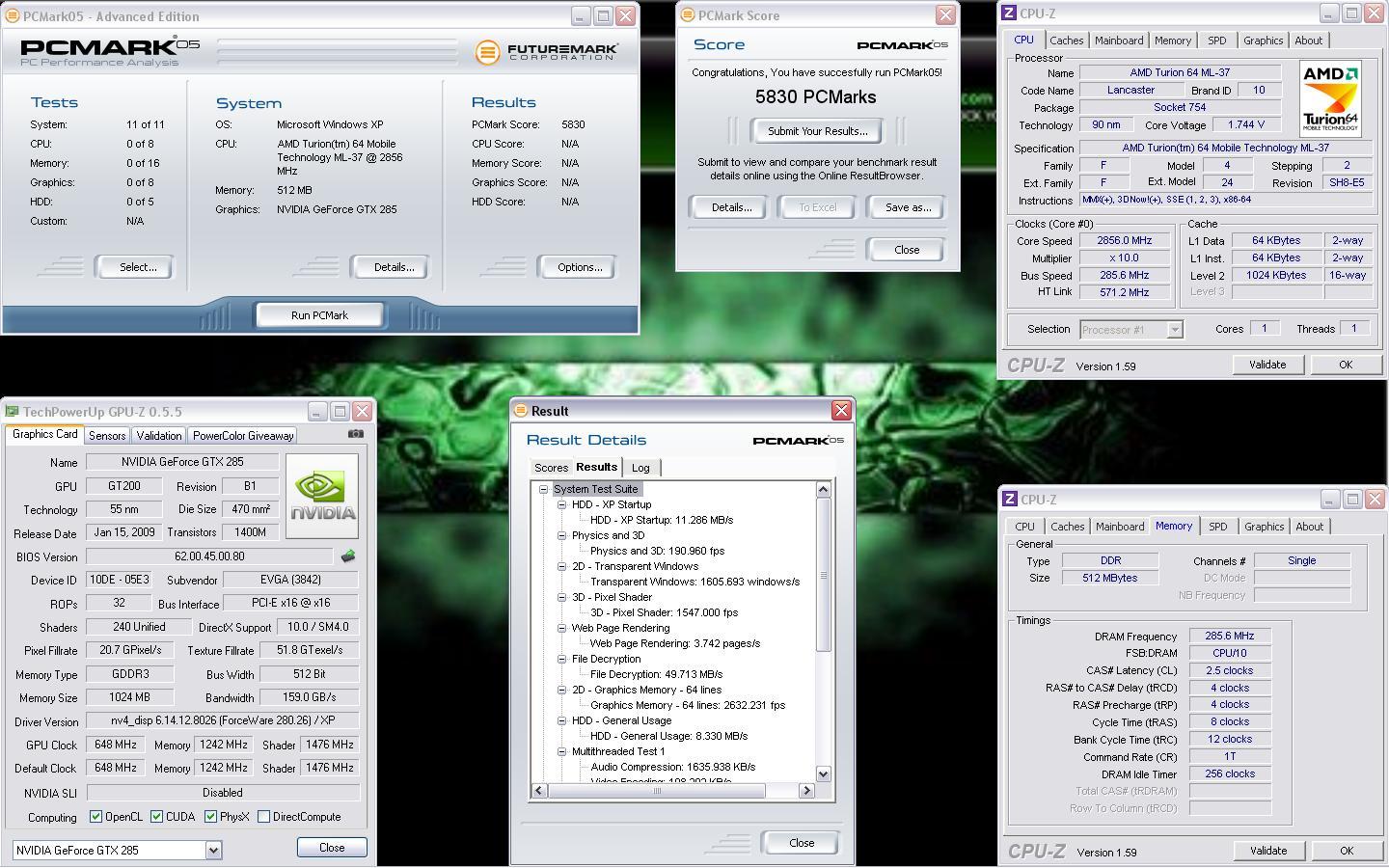Click the Futuremark logo in PCMark05 window
Screen dimensions: 1389x868
(x=546, y=51)
